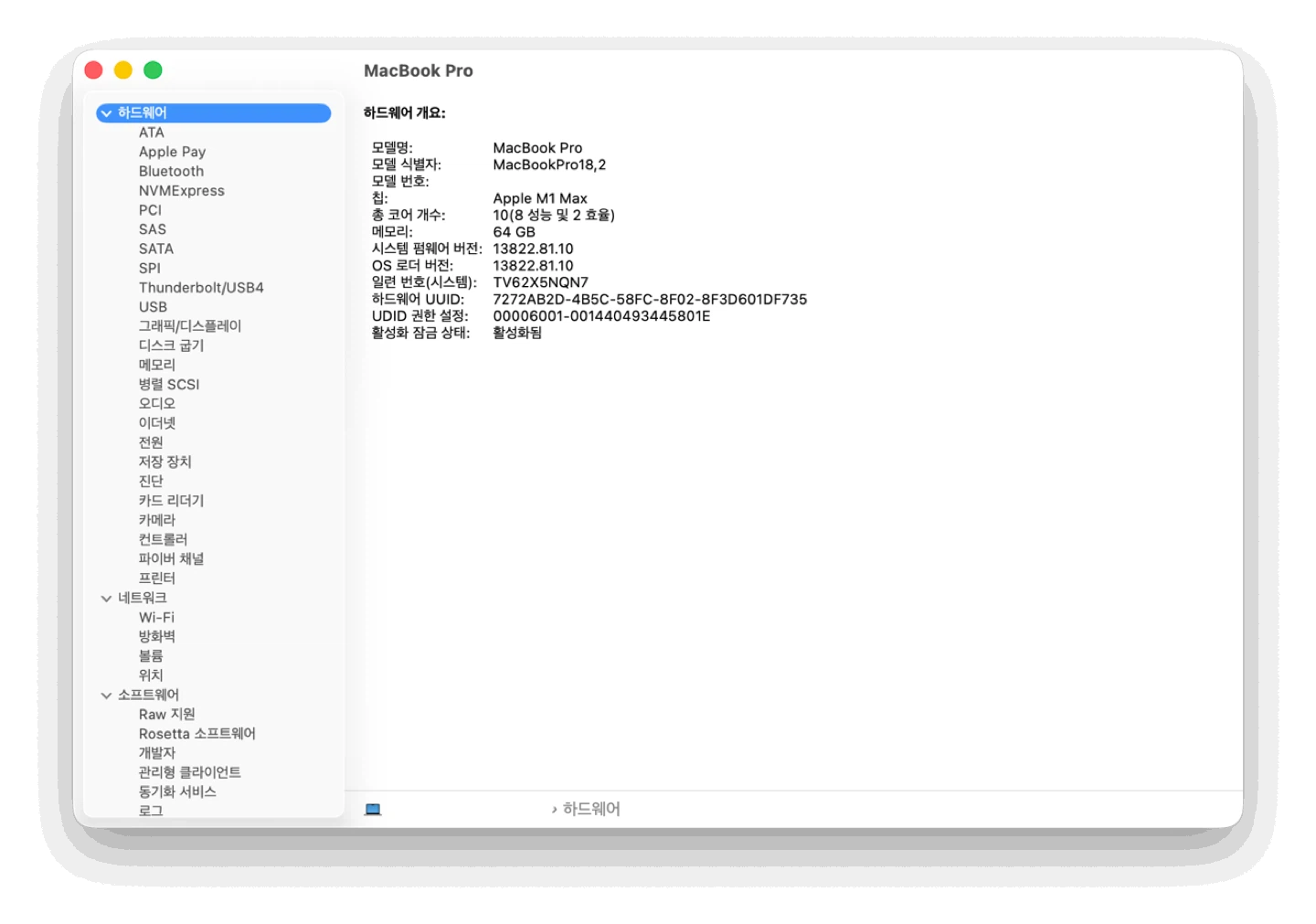Select 프린터 in the sidebar
Screen dimensions: 1316x924
(157, 579)
